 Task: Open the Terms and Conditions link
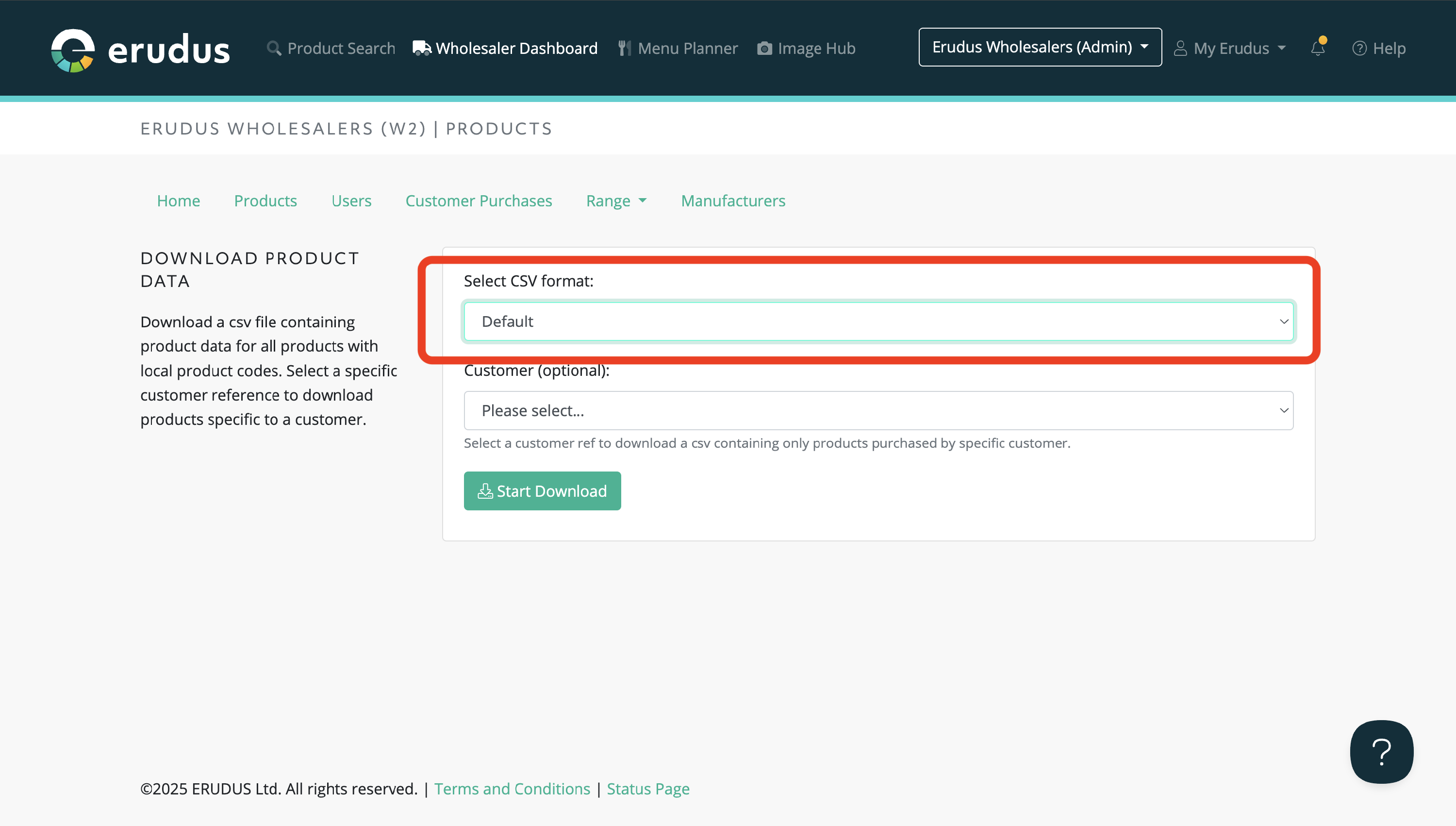click(512, 789)
